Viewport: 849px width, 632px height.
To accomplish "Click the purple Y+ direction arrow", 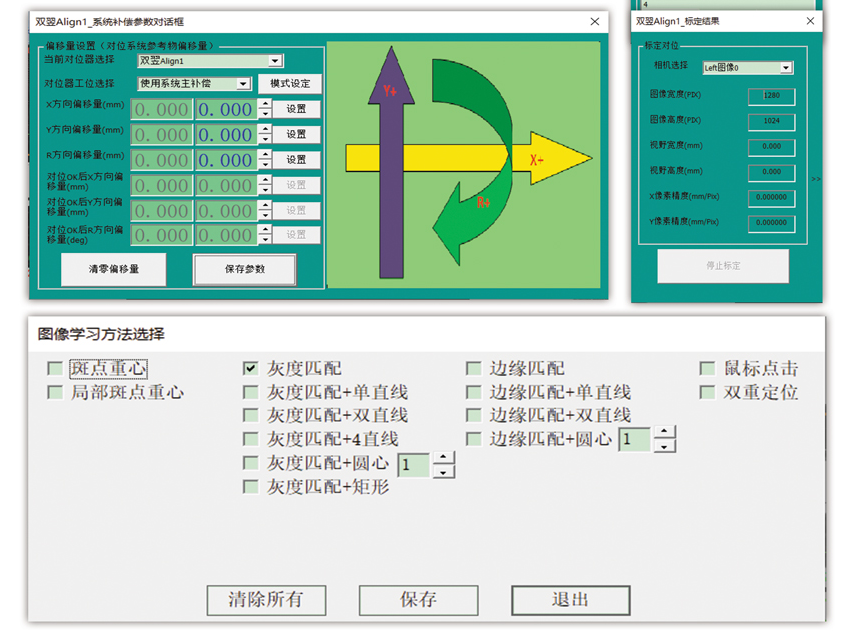I will (x=390, y=180).
